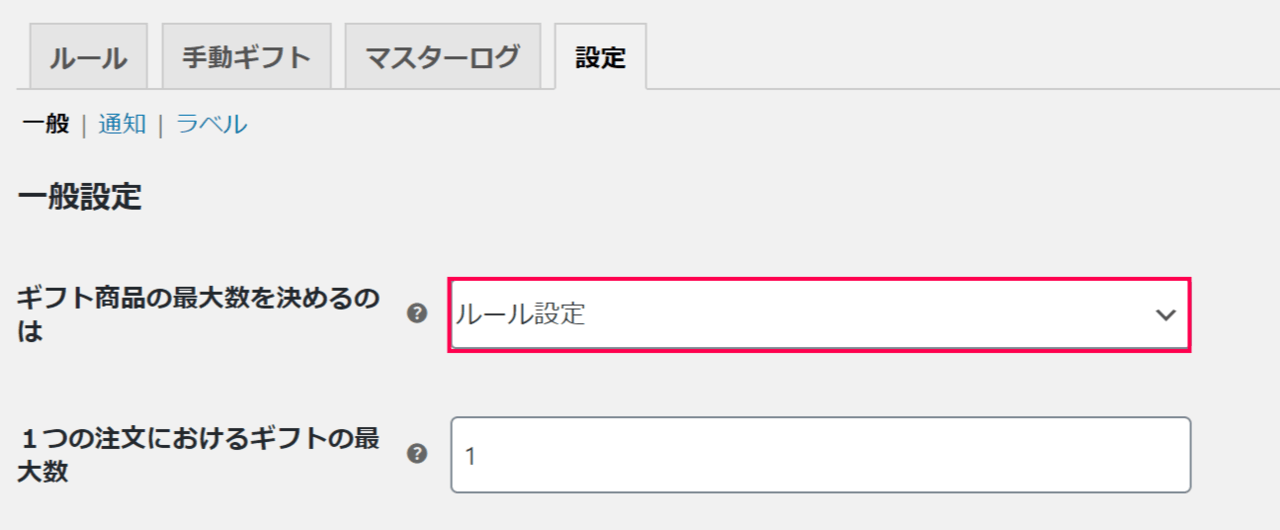Open help tooltip for ギフト商品の最大数を決めるのは
Image resolution: width=1280 pixels, height=530 pixels.
(418, 314)
